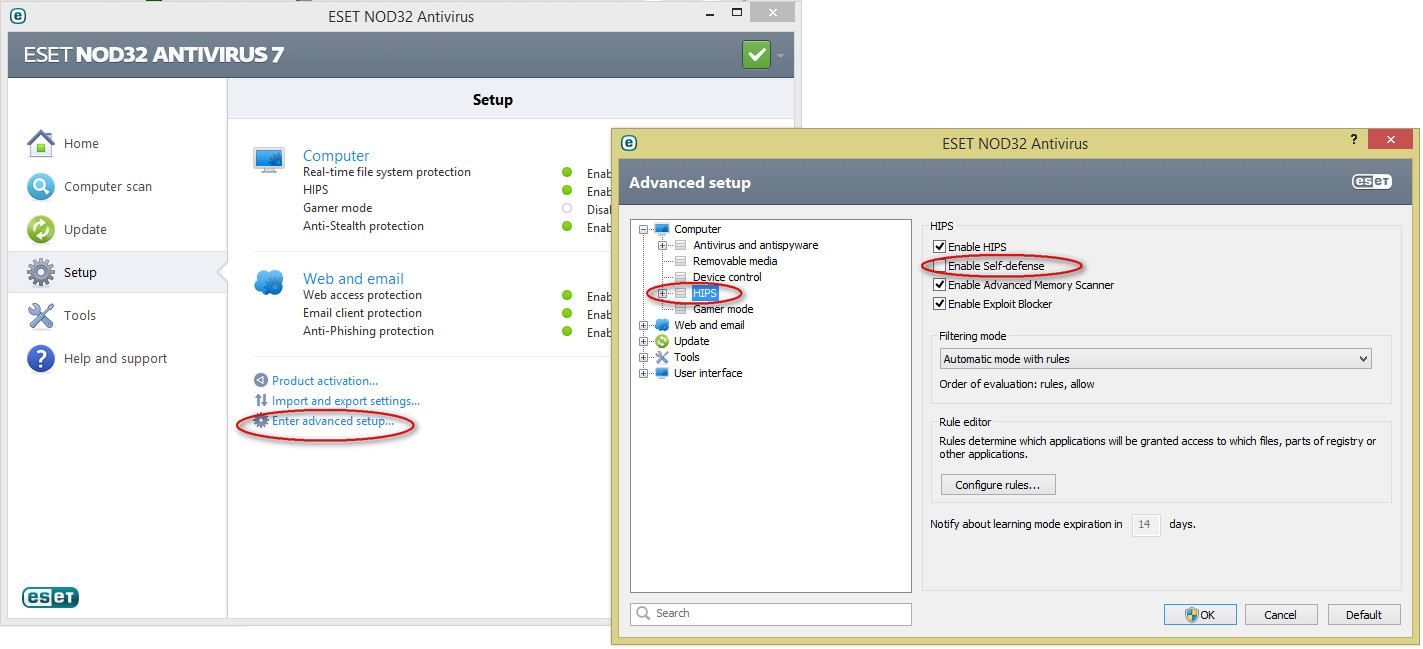The image size is (1423, 649).
Task: Click the search magnifier icon in Advanced setup
Action: [645, 614]
